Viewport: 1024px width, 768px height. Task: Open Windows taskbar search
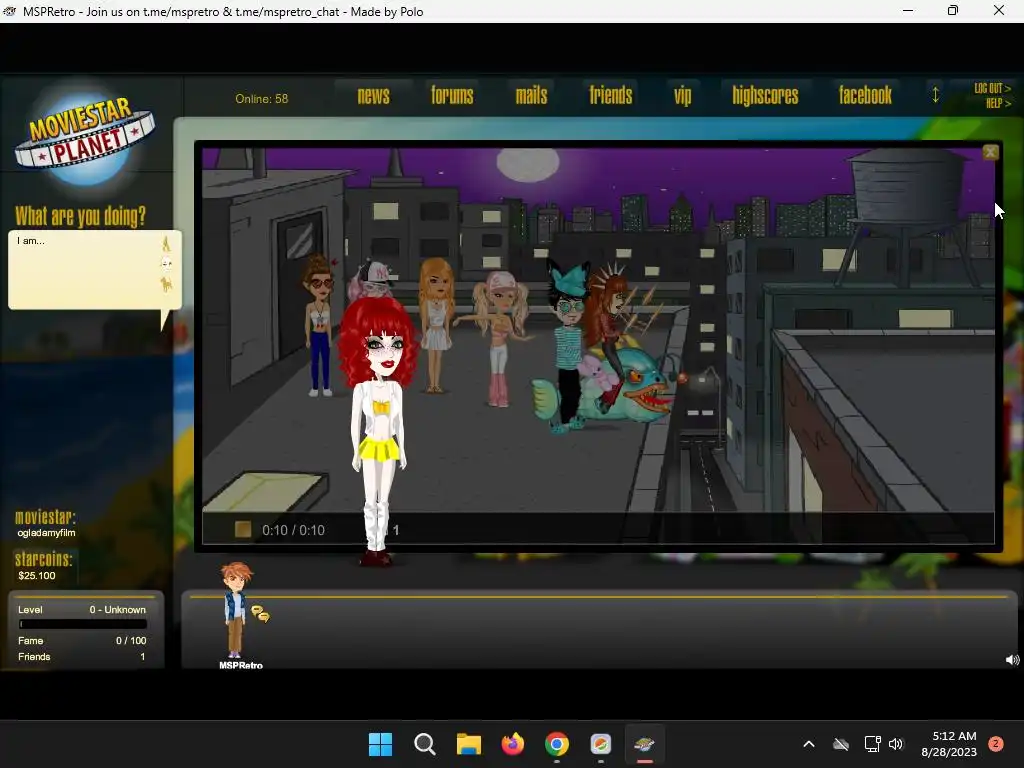pyautogui.click(x=424, y=744)
